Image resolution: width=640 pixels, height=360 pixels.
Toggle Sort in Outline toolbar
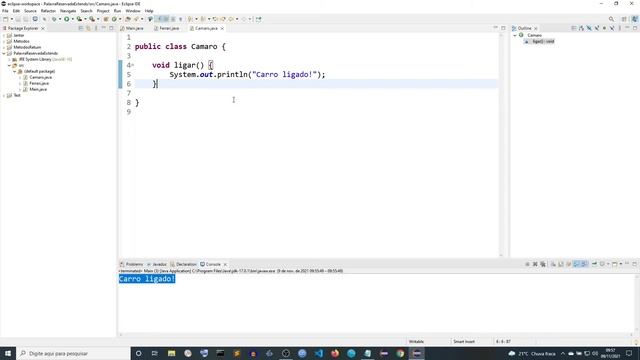point(581,28)
